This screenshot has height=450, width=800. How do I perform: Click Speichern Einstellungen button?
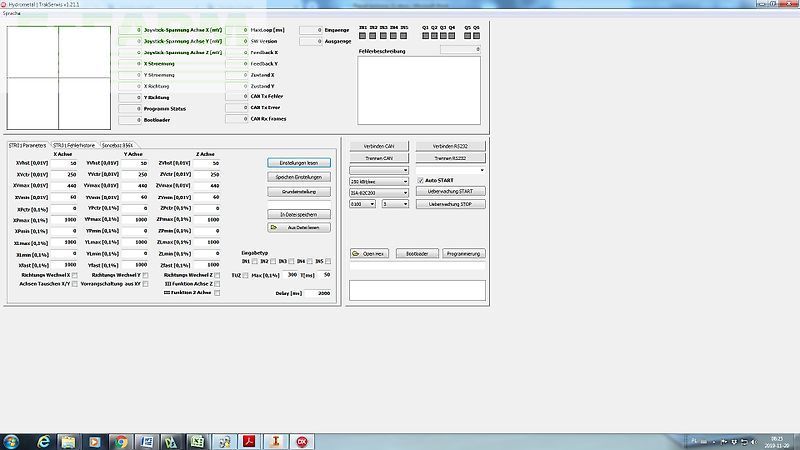pyautogui.click(x=299, y=177)
